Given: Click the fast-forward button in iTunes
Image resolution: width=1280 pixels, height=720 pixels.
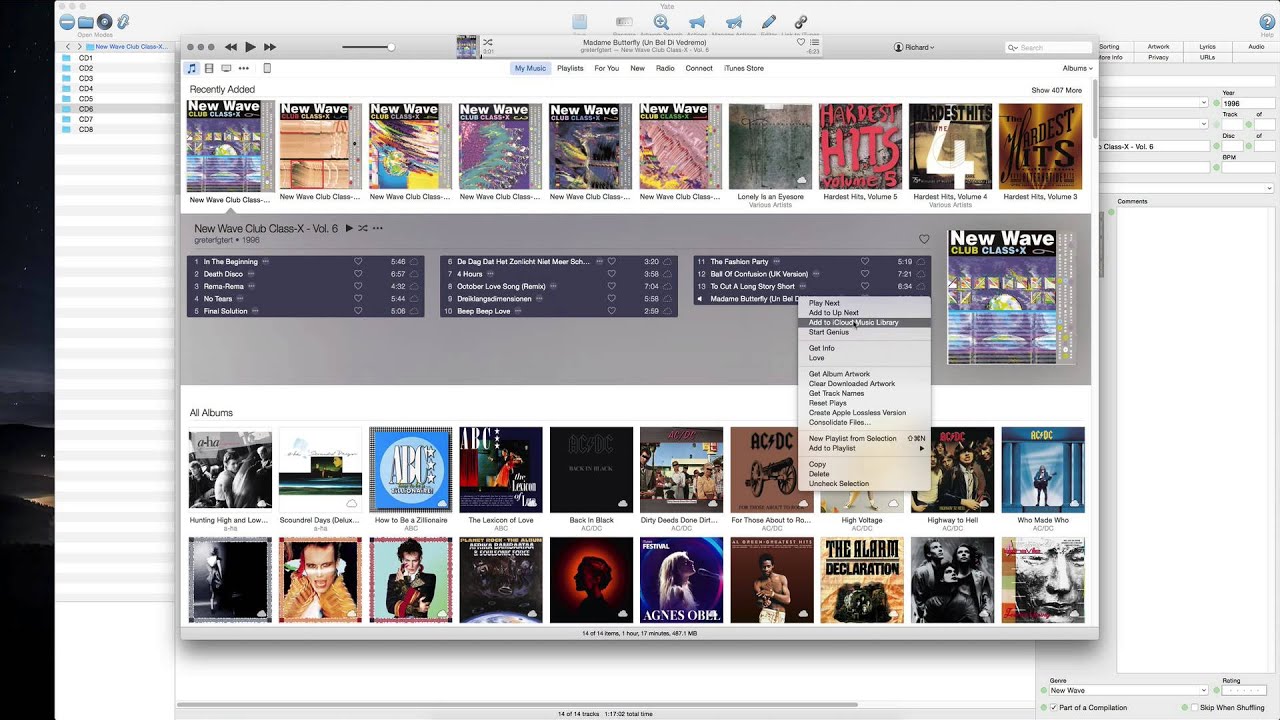Looking at the screenshot, I should pos(270,47).
